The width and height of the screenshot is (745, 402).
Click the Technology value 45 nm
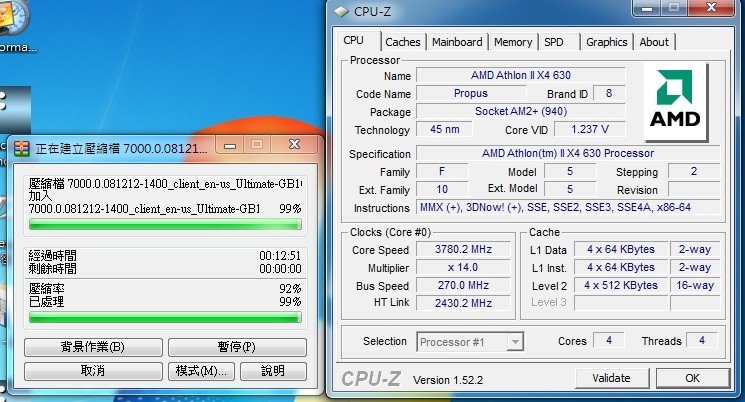click(444, 129)
